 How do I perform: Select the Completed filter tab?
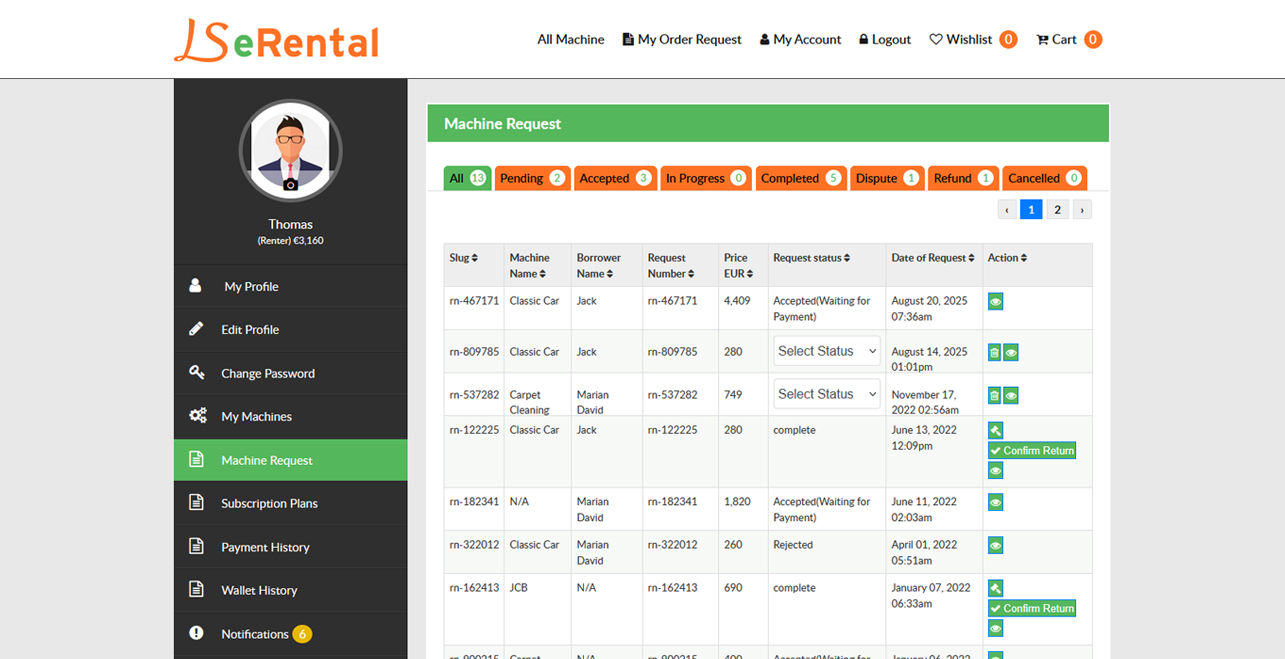click(800, 178)
